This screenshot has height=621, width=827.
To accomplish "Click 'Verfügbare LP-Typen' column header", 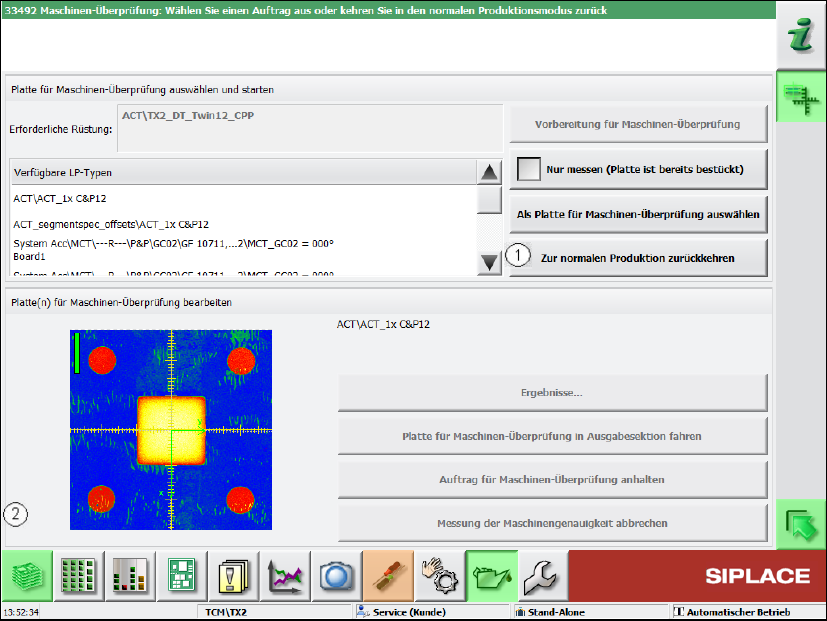I will (x=243, y=173).
